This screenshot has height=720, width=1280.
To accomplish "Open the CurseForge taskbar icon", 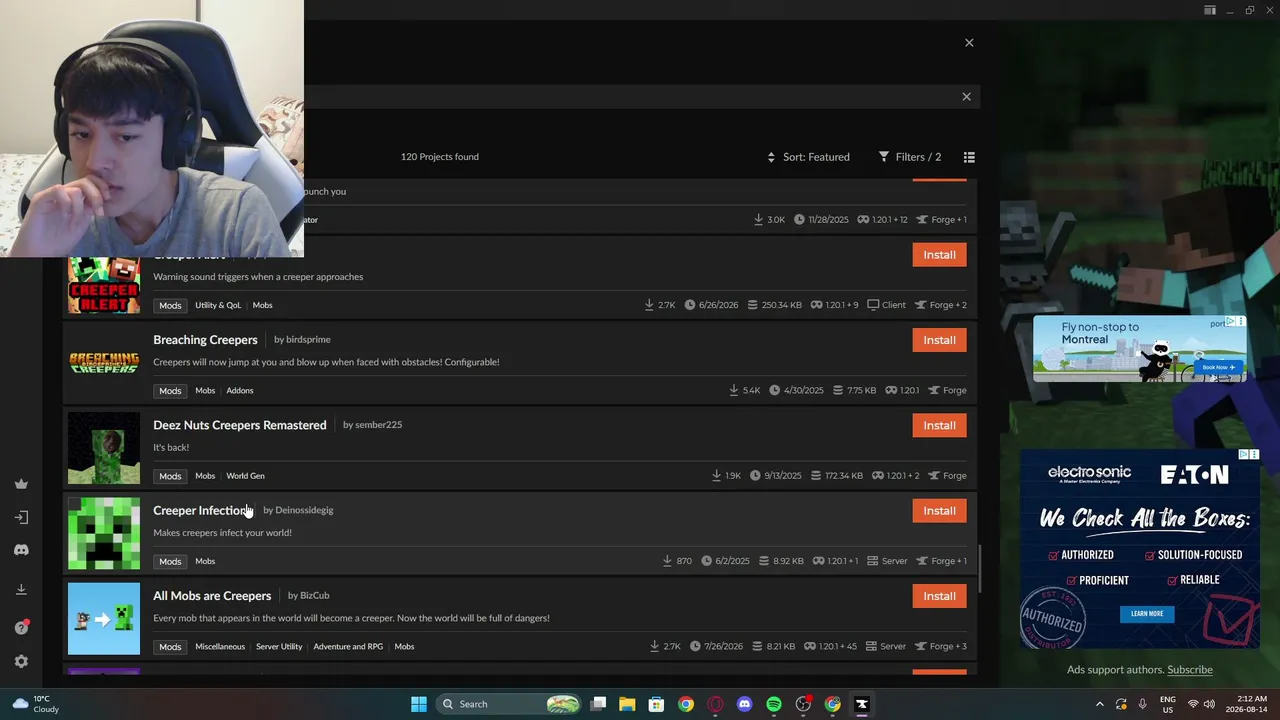I will [x=862, y=704].
